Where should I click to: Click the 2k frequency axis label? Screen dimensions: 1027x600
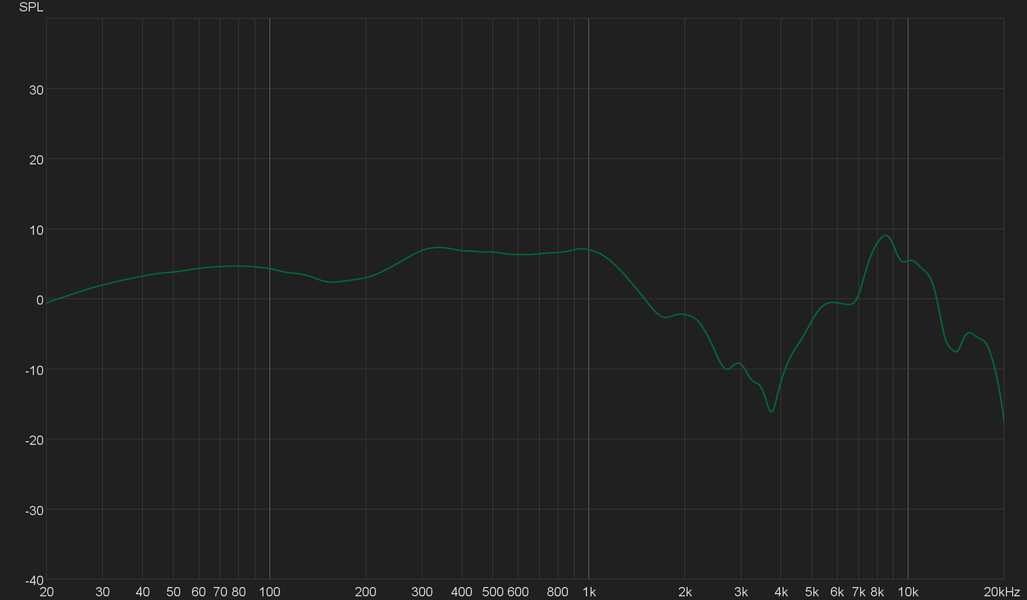click(x=685, y=592)
